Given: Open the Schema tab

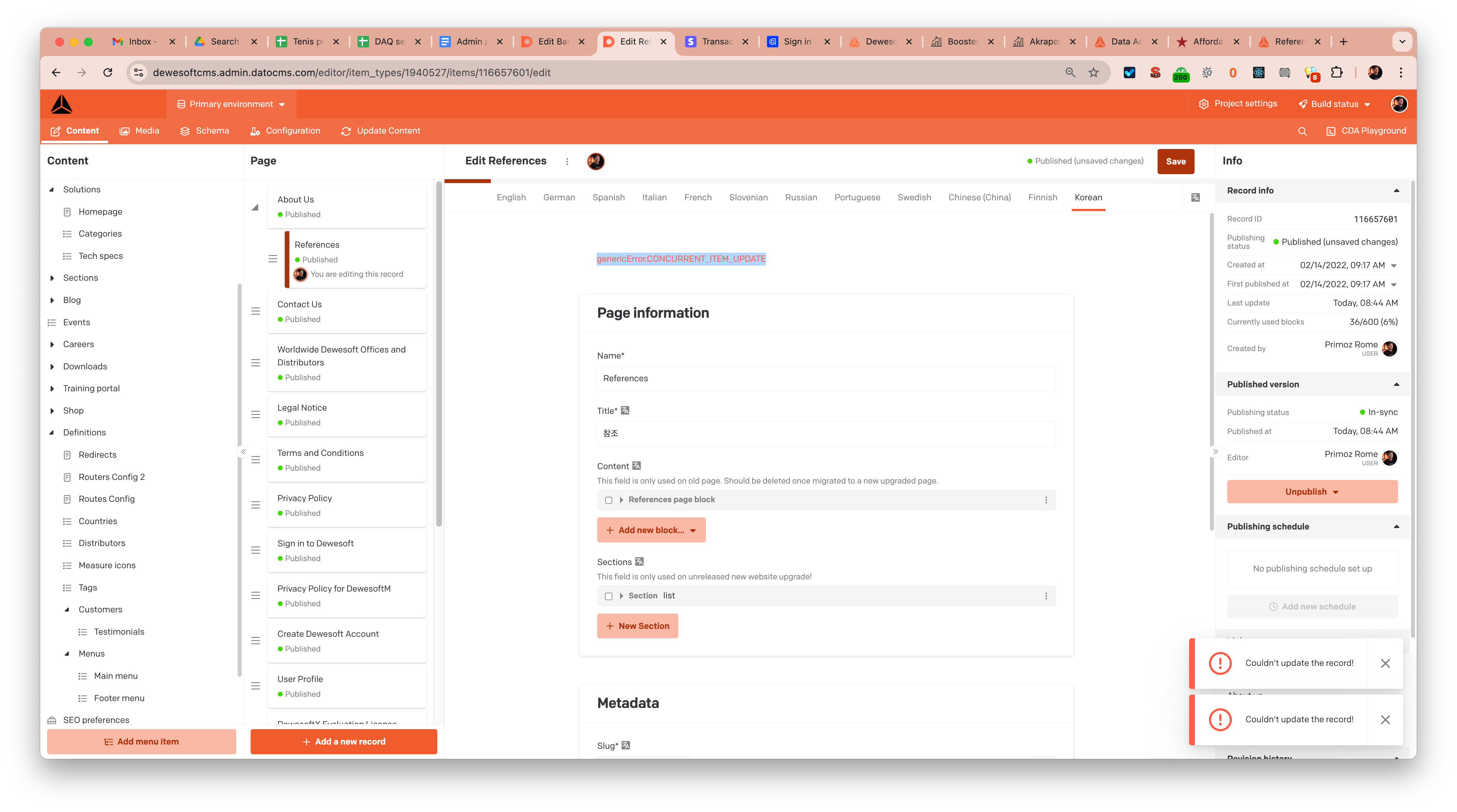Looking at the screenshot, I should click(x=204, y=131).
